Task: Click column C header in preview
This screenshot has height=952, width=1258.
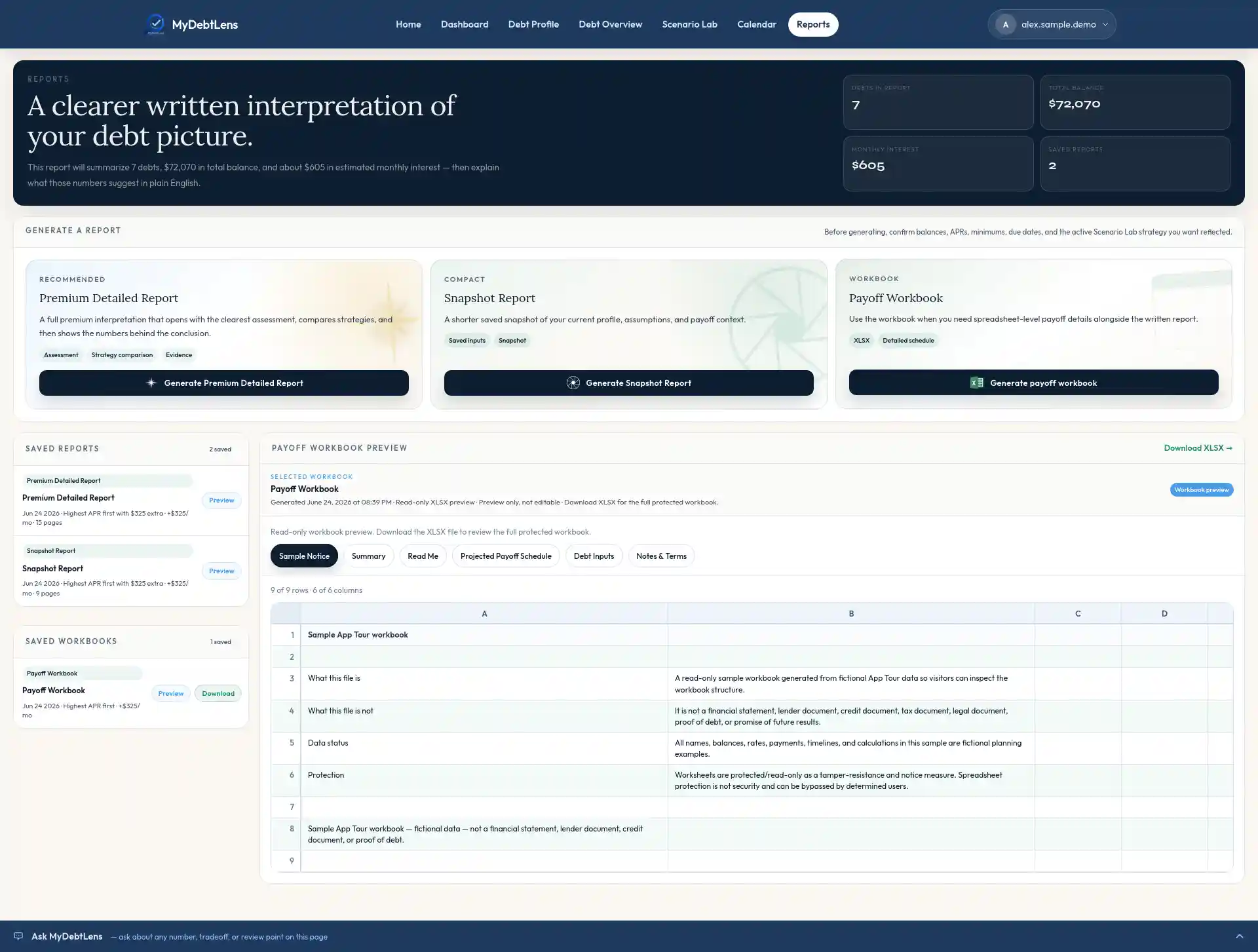Action: 1078,614
